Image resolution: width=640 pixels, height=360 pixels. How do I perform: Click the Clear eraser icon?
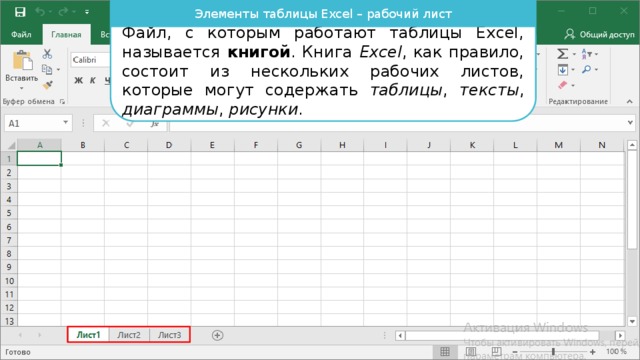click(563, 85)
